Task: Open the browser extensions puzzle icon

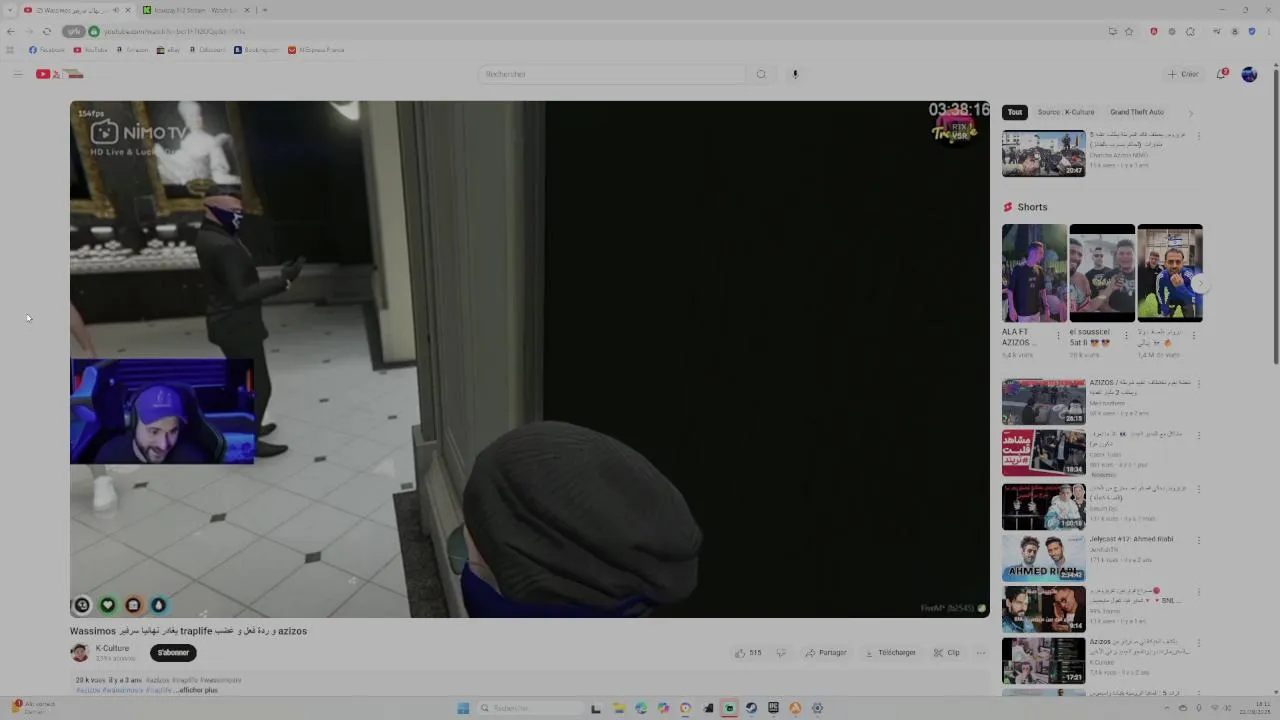Action: (x=1190, y=31)
